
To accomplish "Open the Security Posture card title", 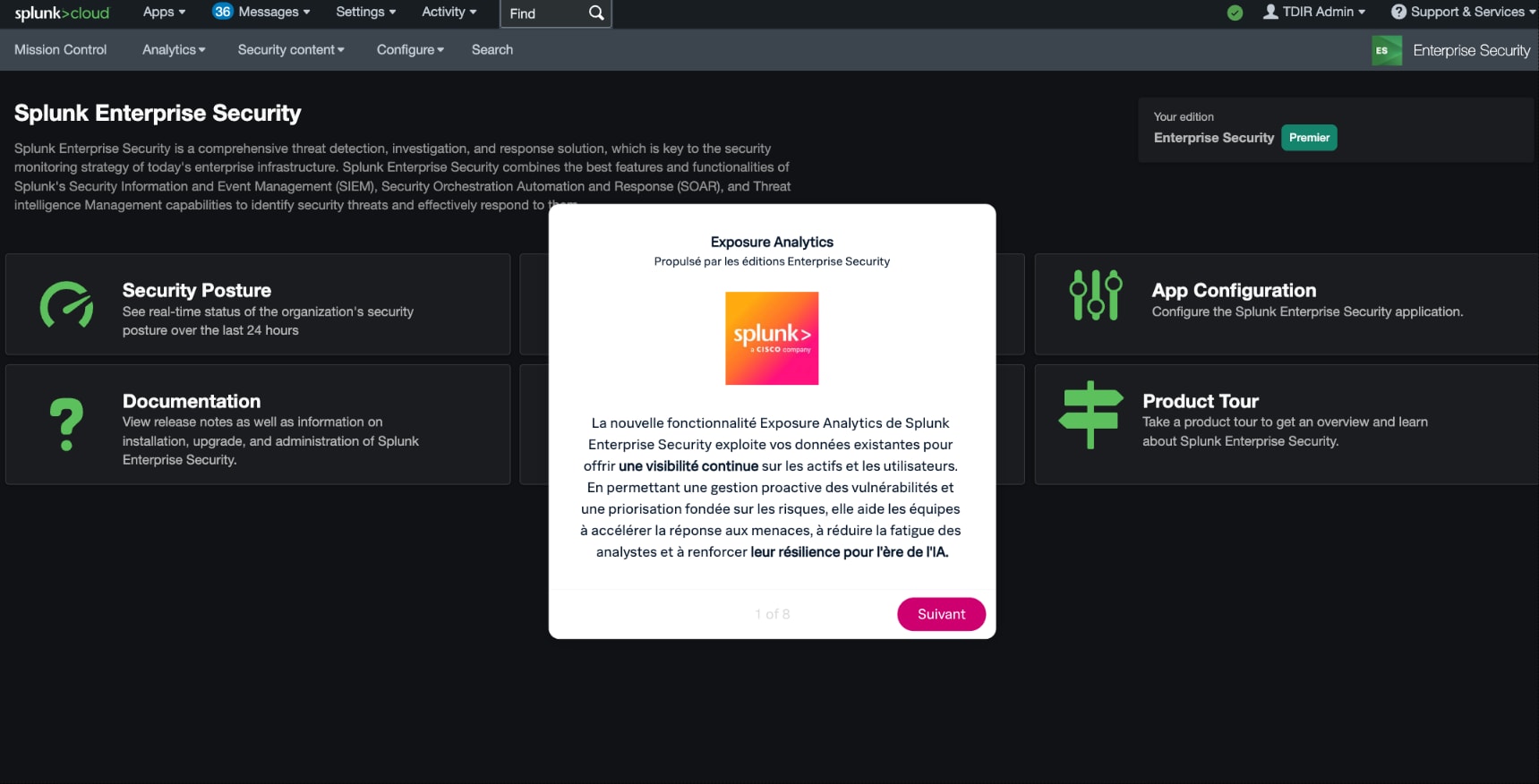I will tap(197, 290).
